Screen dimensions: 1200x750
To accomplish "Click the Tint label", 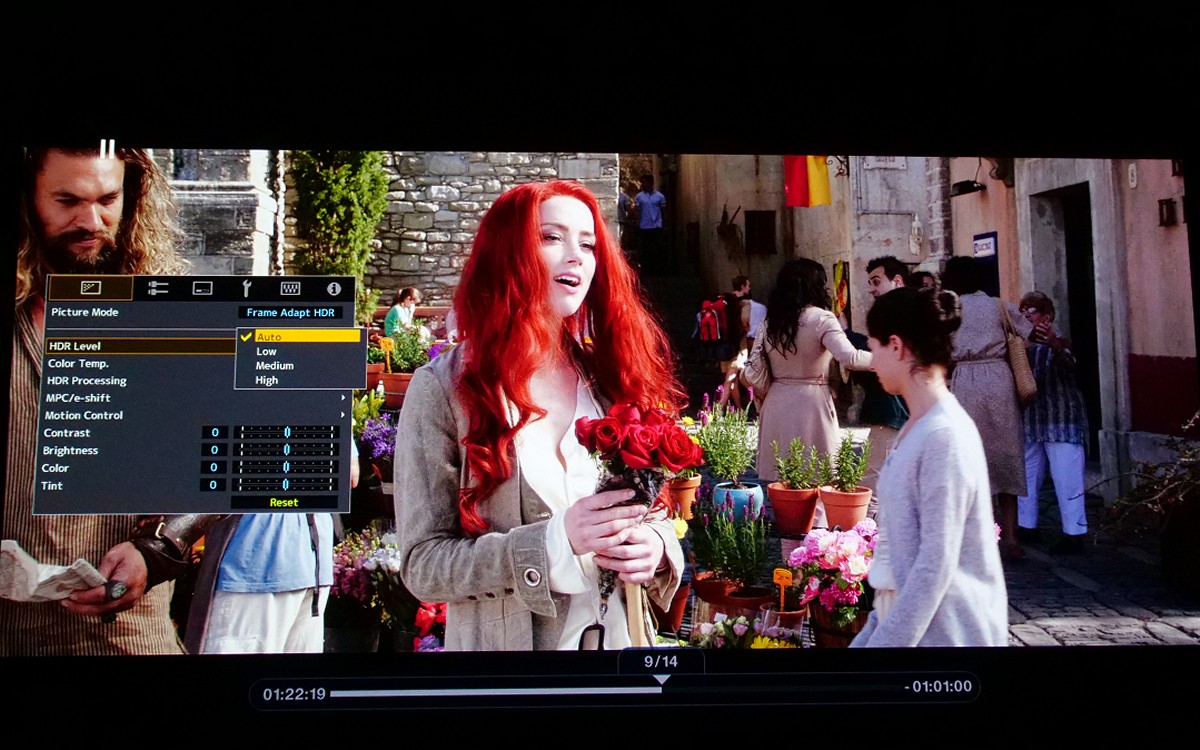I will pyautogui.click(x=52, y=485).
